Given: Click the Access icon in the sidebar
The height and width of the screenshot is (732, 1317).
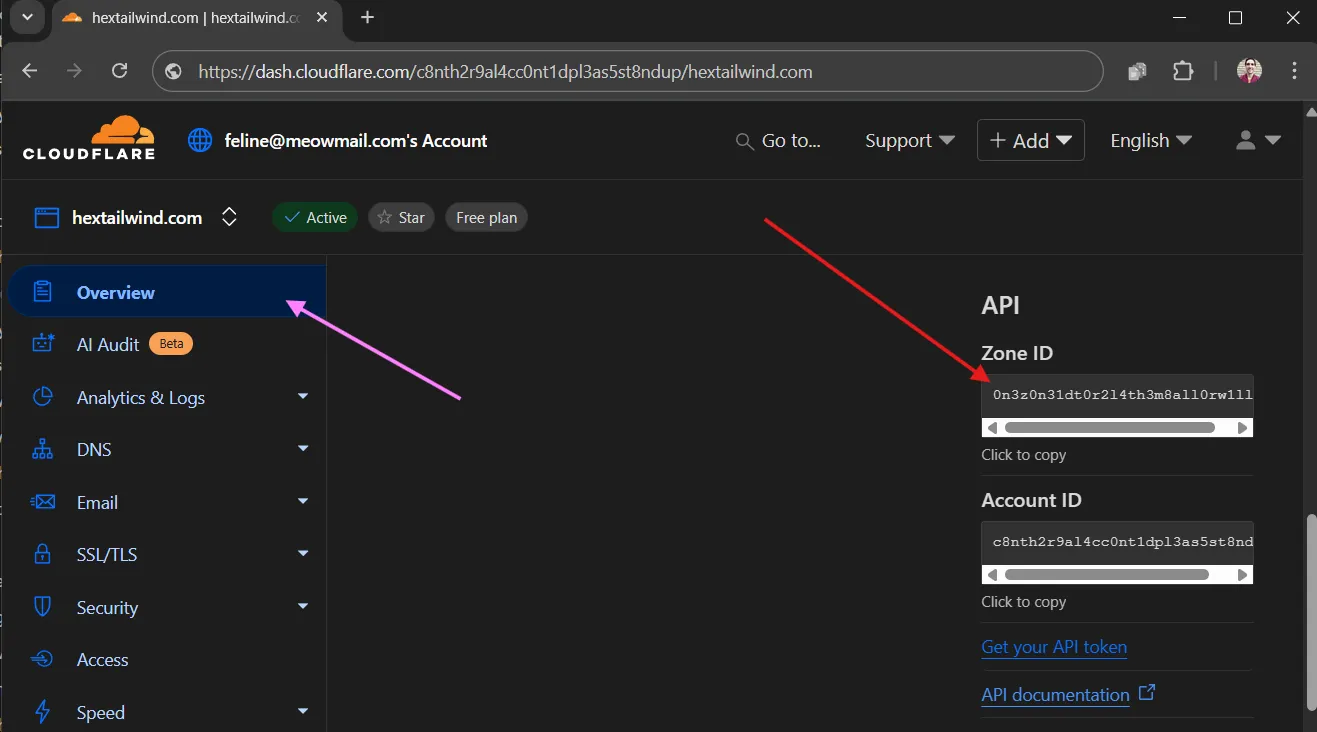Looking at the screenshot, I should [x=42, y=659].
